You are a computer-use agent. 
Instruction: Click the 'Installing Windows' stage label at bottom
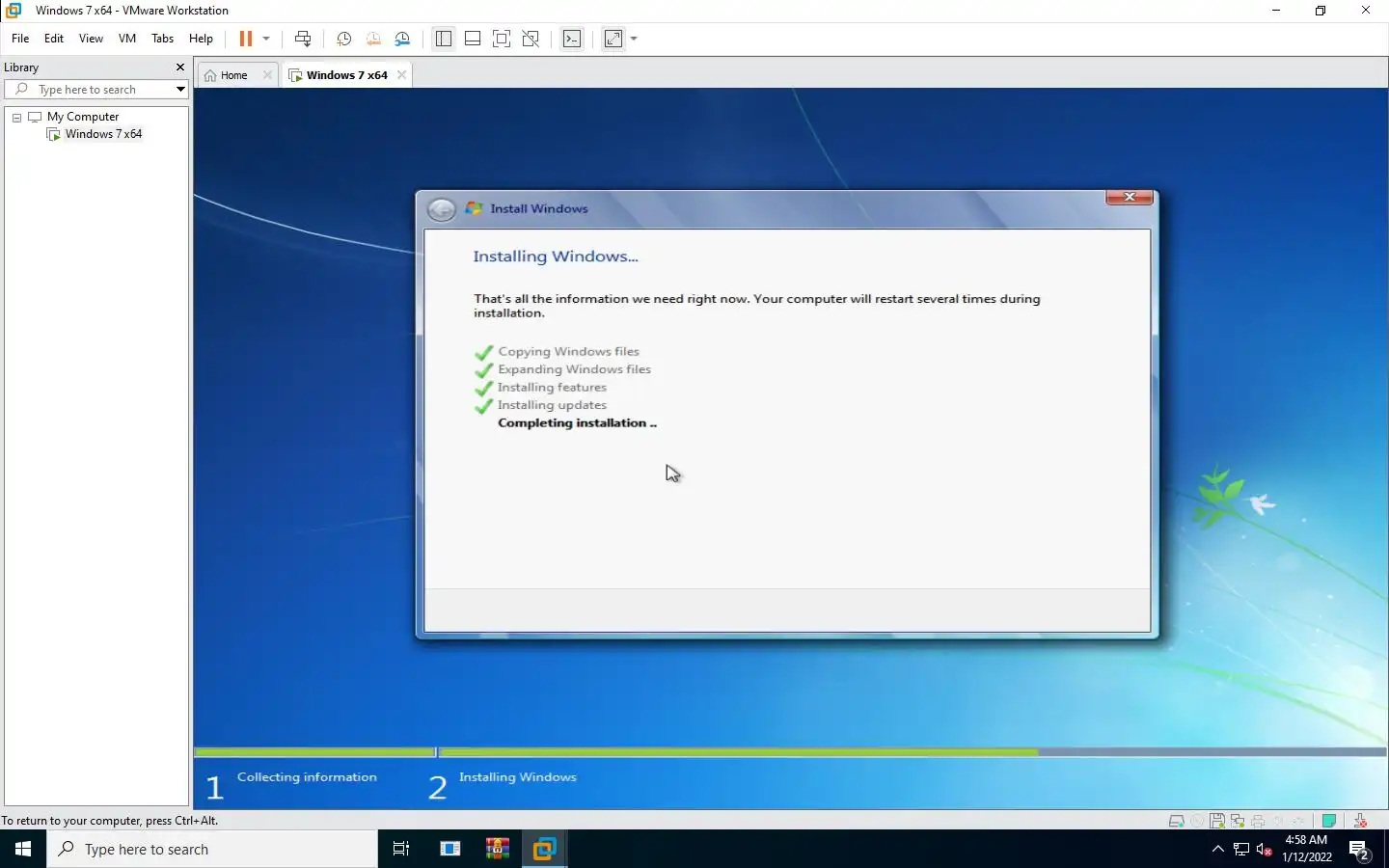tap(517, 777)
